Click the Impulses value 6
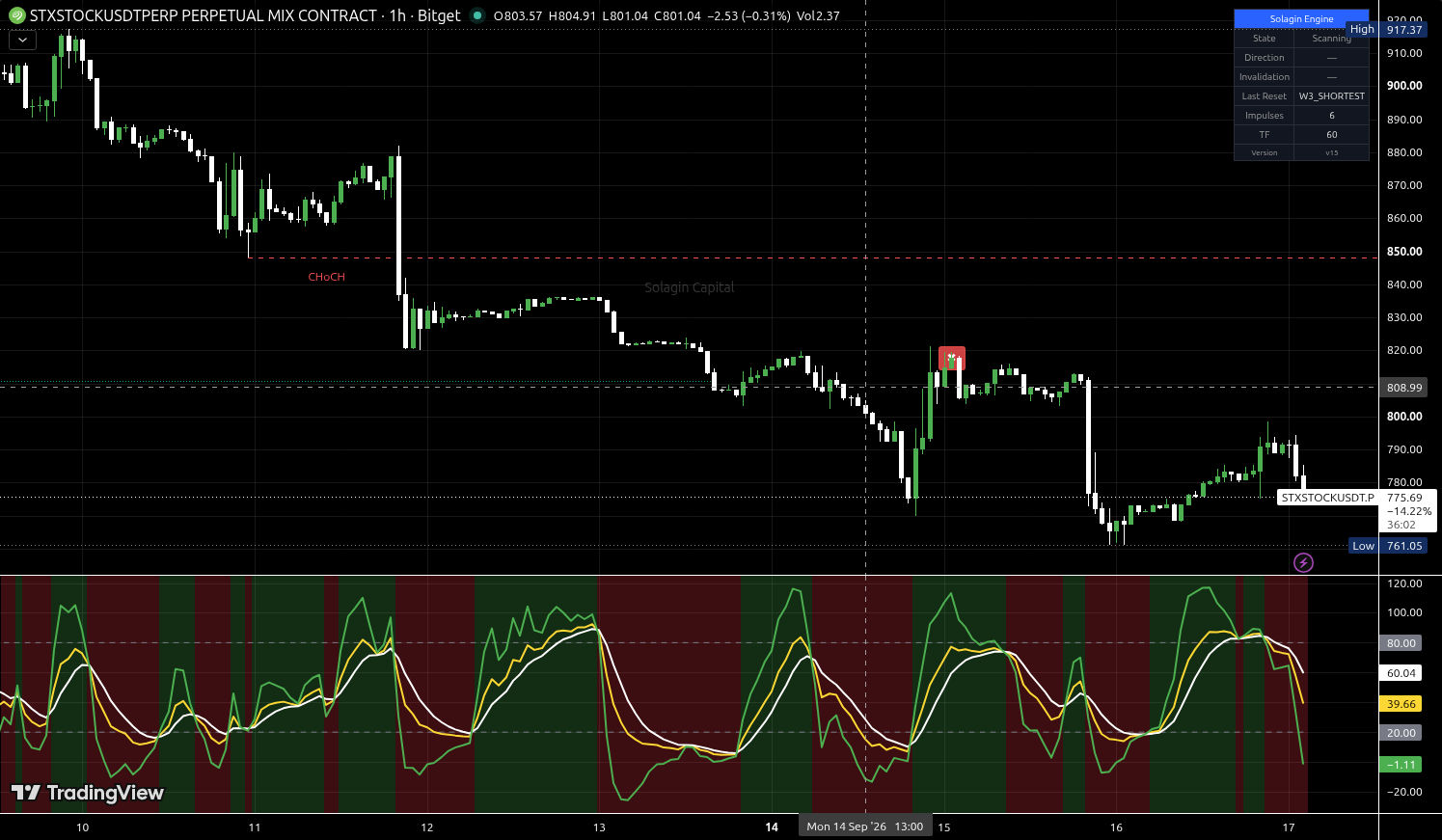 point(1331,116)
